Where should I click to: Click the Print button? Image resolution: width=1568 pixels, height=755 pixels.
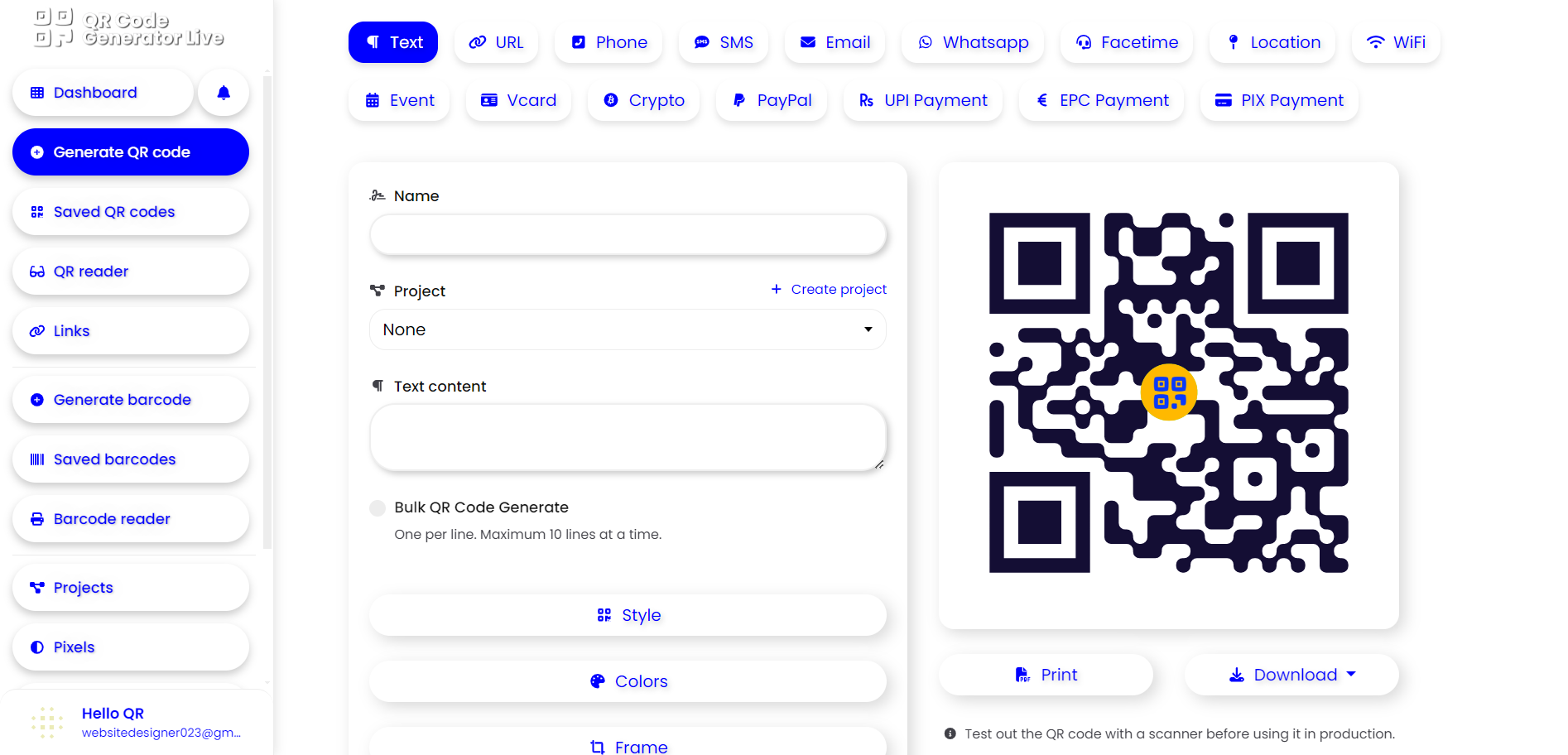[x=1046, y=675]
